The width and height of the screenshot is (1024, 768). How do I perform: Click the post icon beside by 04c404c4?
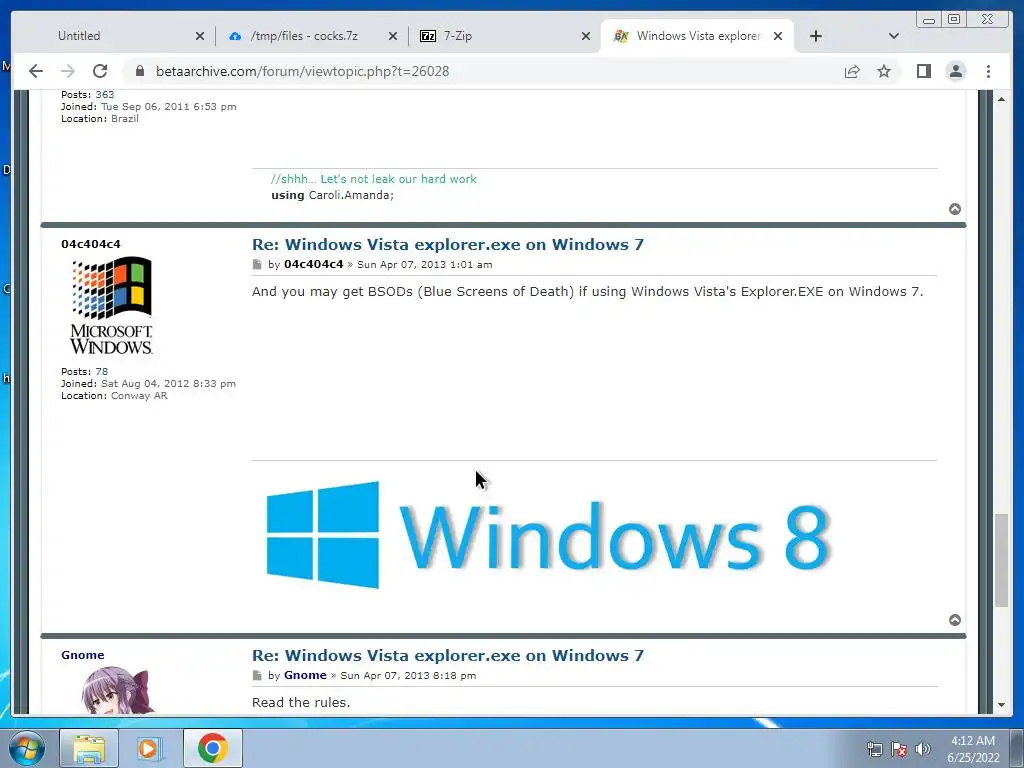[257, 264]
